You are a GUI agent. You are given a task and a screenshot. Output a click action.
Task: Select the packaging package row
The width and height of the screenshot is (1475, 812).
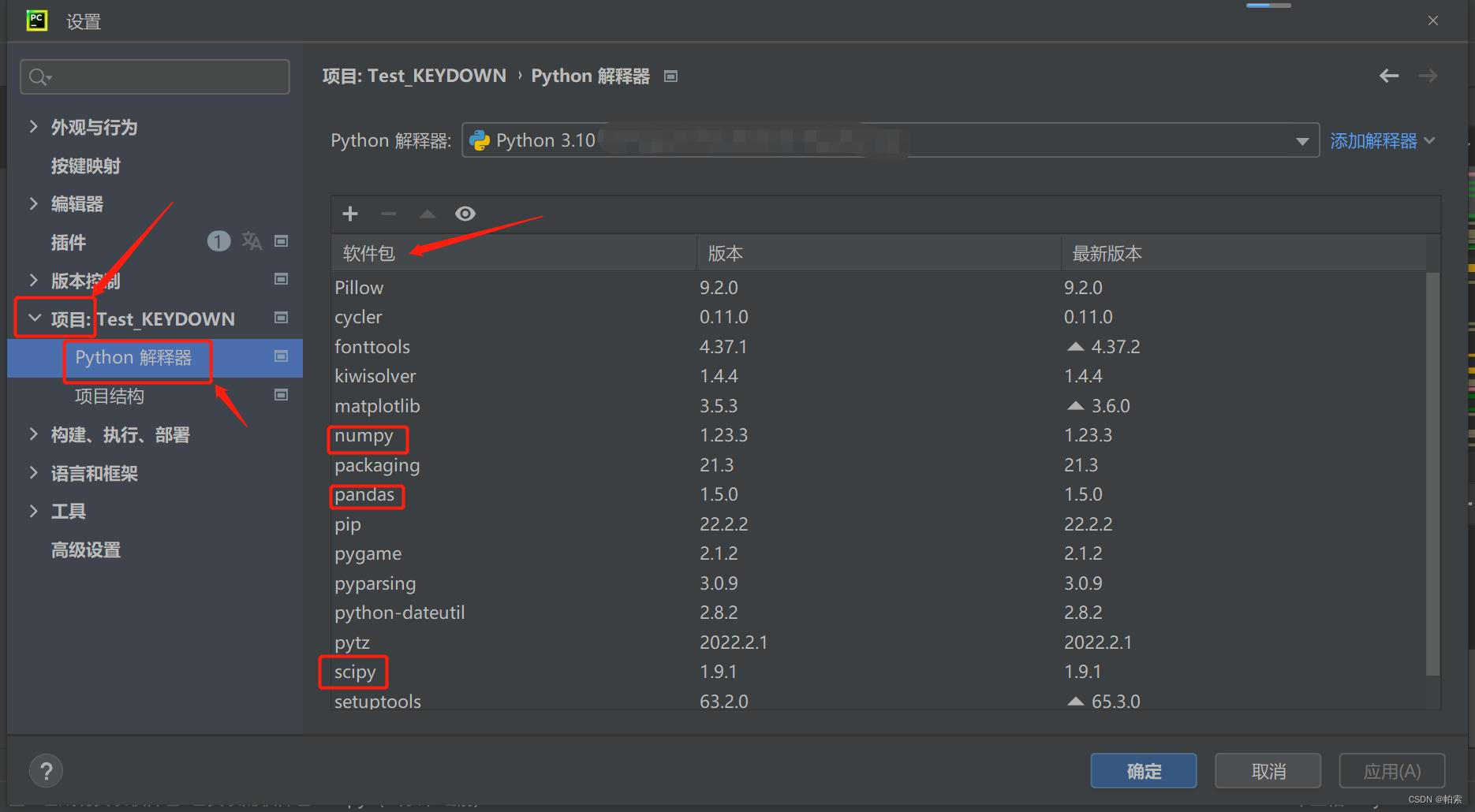click(x=879, y=465)
